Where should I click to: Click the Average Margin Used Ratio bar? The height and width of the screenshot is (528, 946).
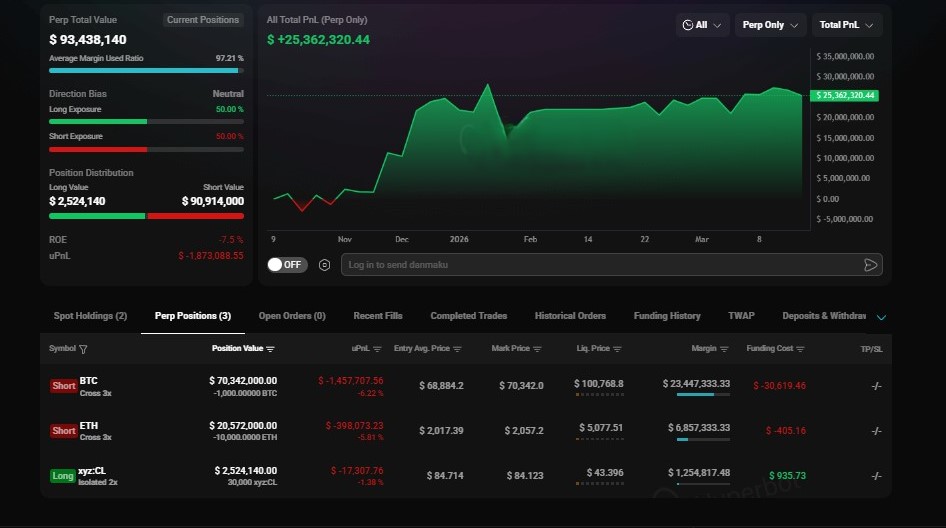click(x=146, y=71)
